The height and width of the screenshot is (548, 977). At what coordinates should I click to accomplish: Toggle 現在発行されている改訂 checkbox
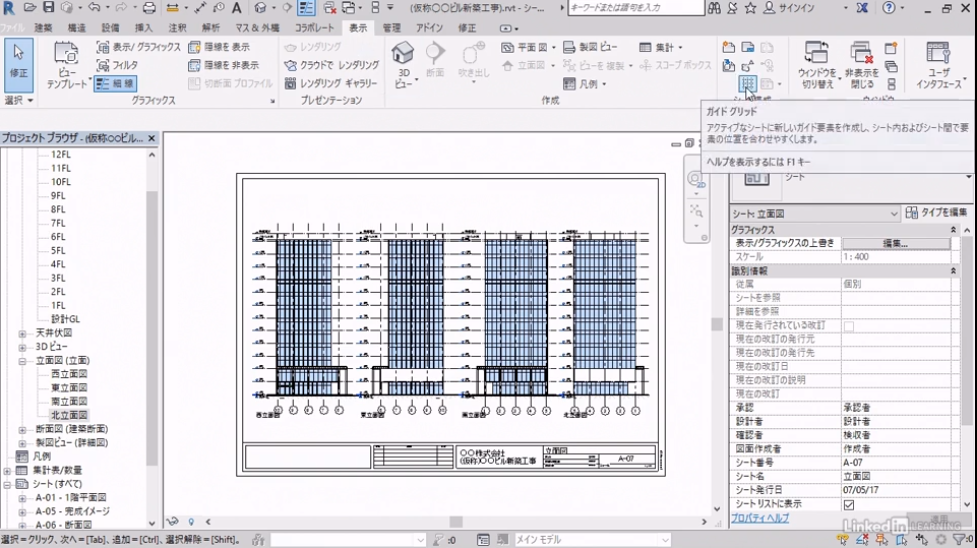pyautogui.click(x=849, y=326)
